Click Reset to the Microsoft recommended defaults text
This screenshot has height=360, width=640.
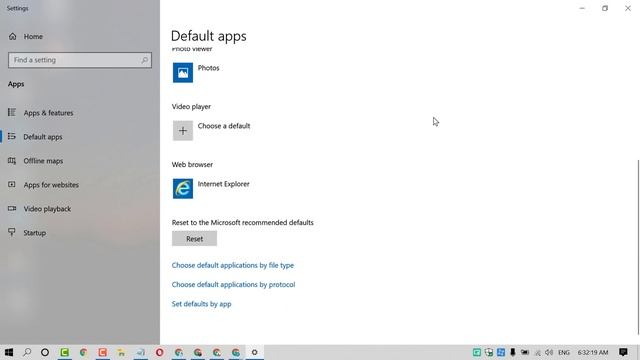click(x=242, y=222)
